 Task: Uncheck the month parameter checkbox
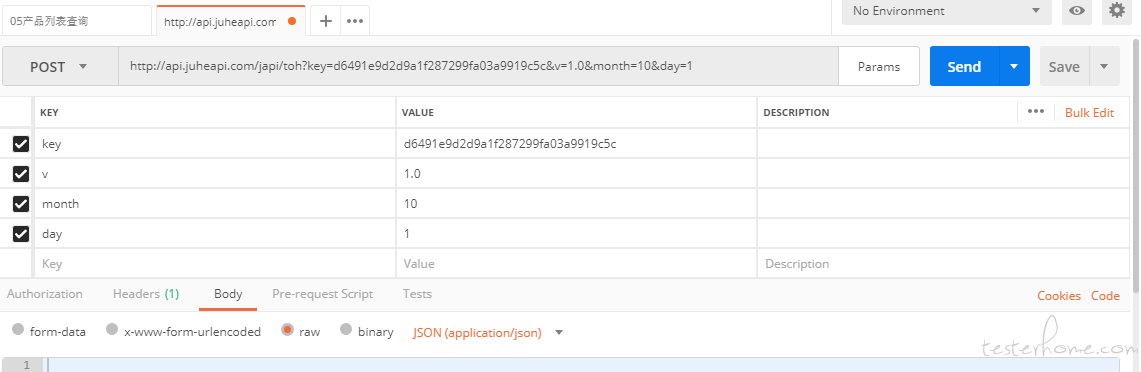click(21, 204)
